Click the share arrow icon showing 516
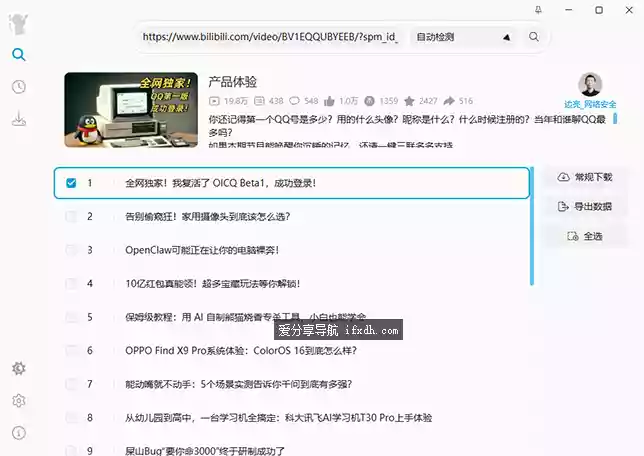Screen dimensions: 644x456 [449, 101]
